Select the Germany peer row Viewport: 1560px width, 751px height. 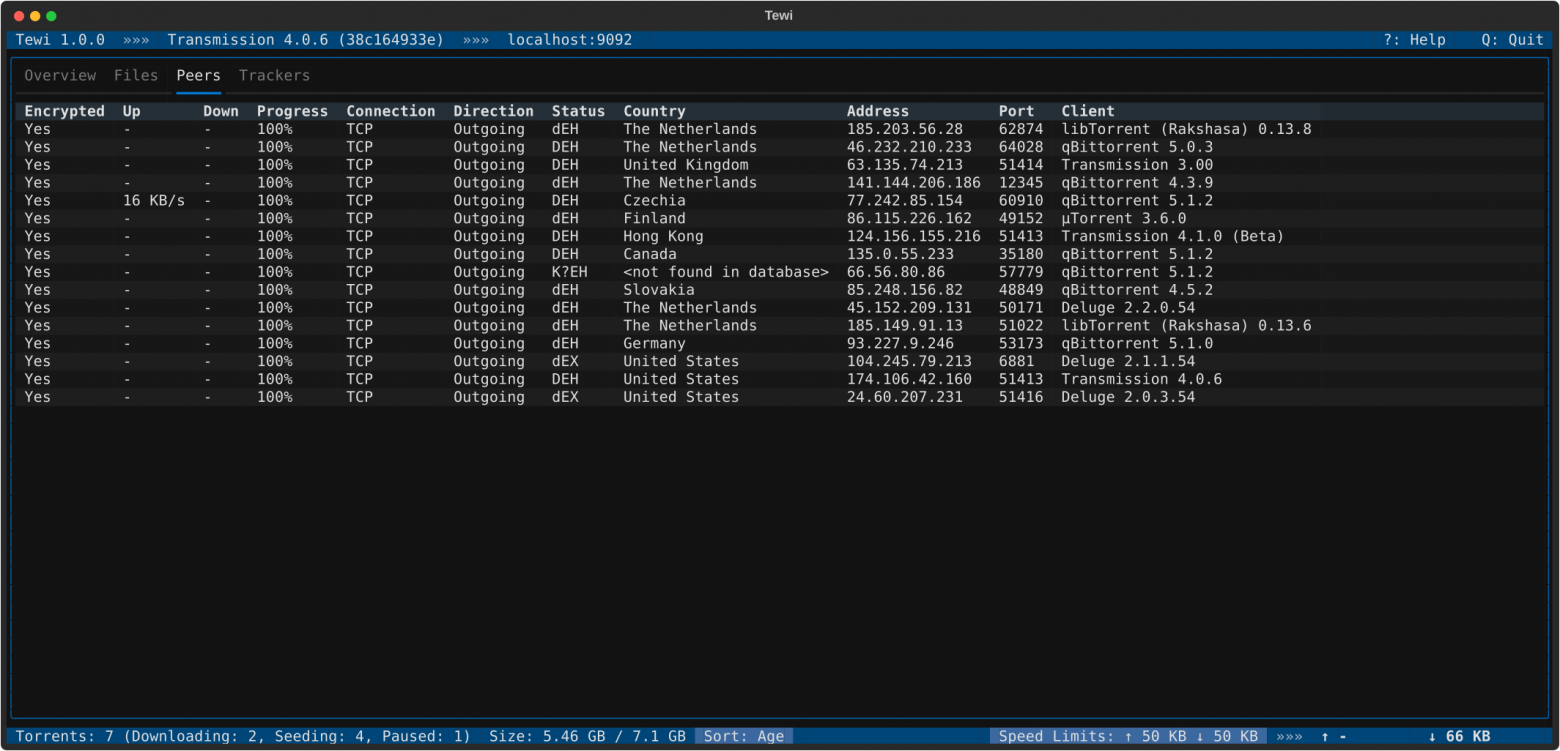pos(780,344)
